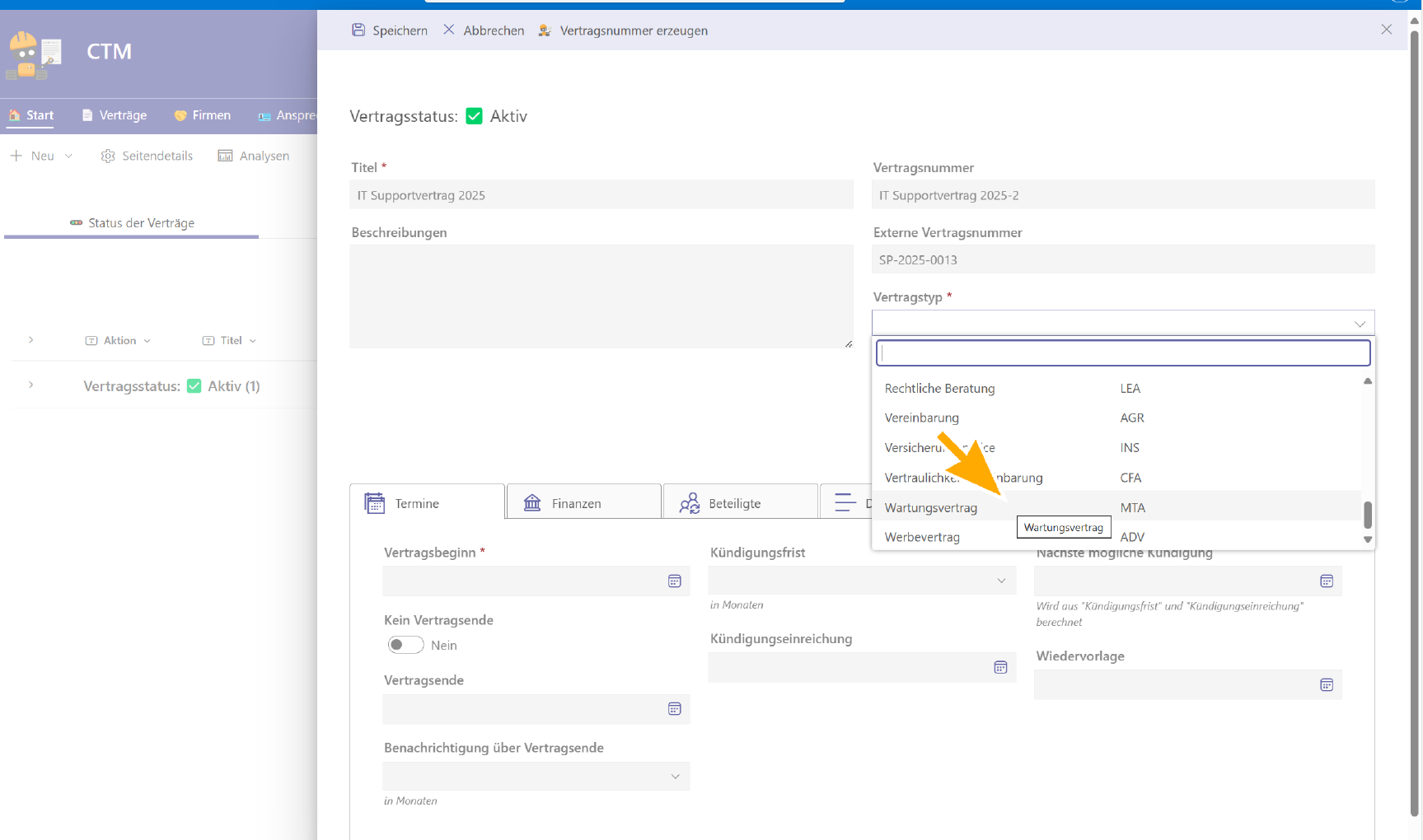Open the Neu dropdown menu
This screenshot has height=840, width=1423.
point(68,156)
